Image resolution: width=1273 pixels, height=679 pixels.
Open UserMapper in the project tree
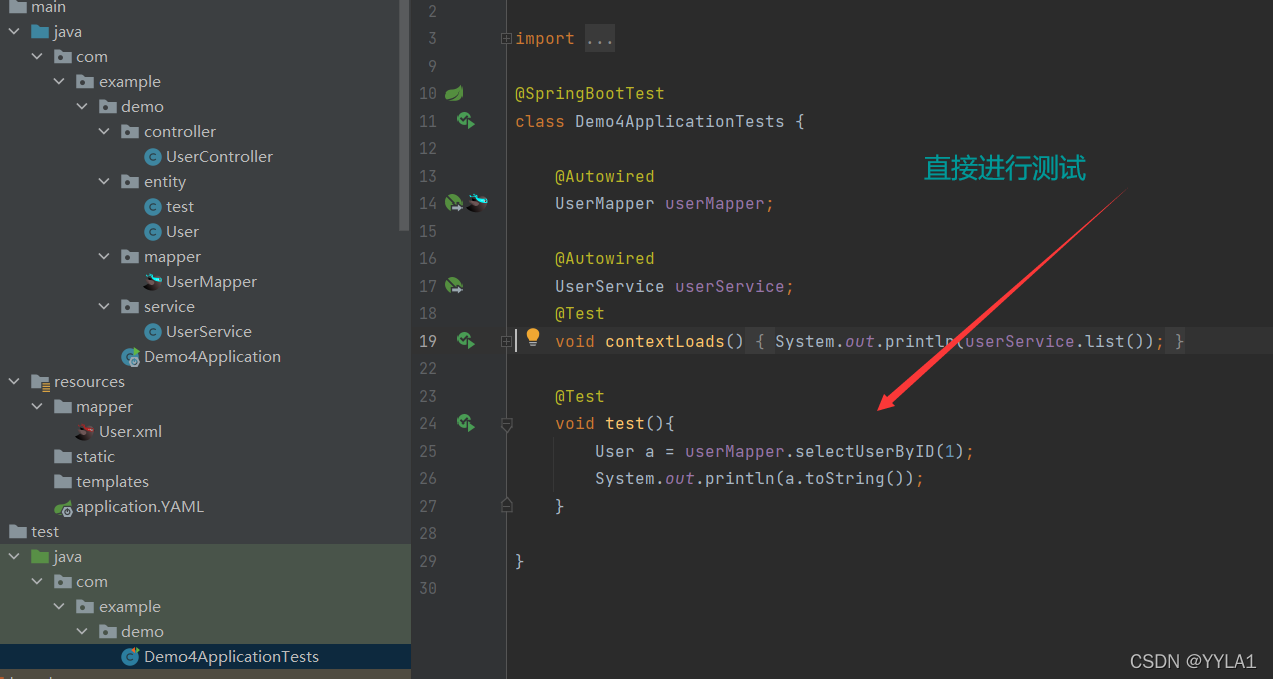point(211,282)
